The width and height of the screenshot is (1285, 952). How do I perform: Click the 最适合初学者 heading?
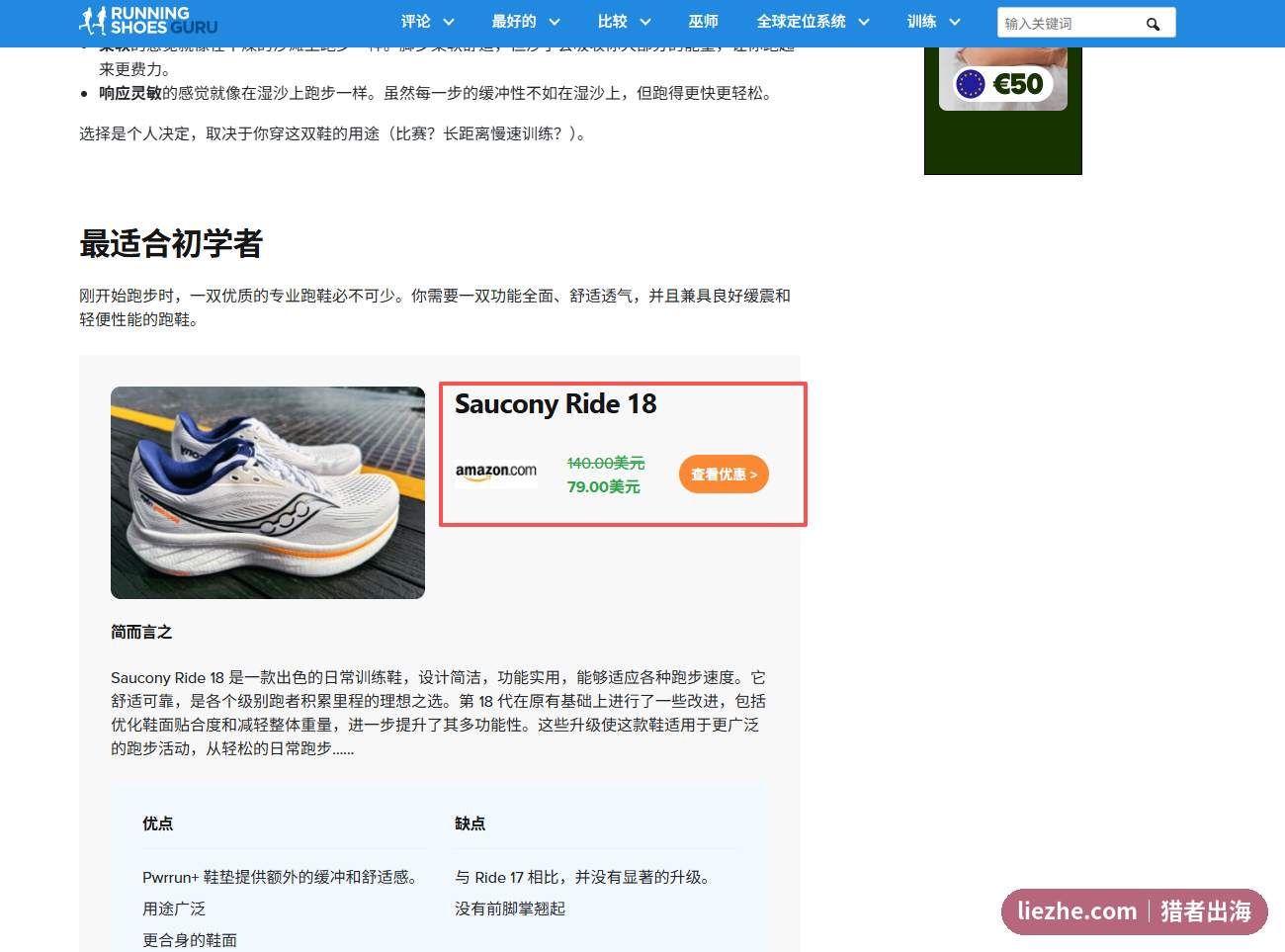[171, 243]
